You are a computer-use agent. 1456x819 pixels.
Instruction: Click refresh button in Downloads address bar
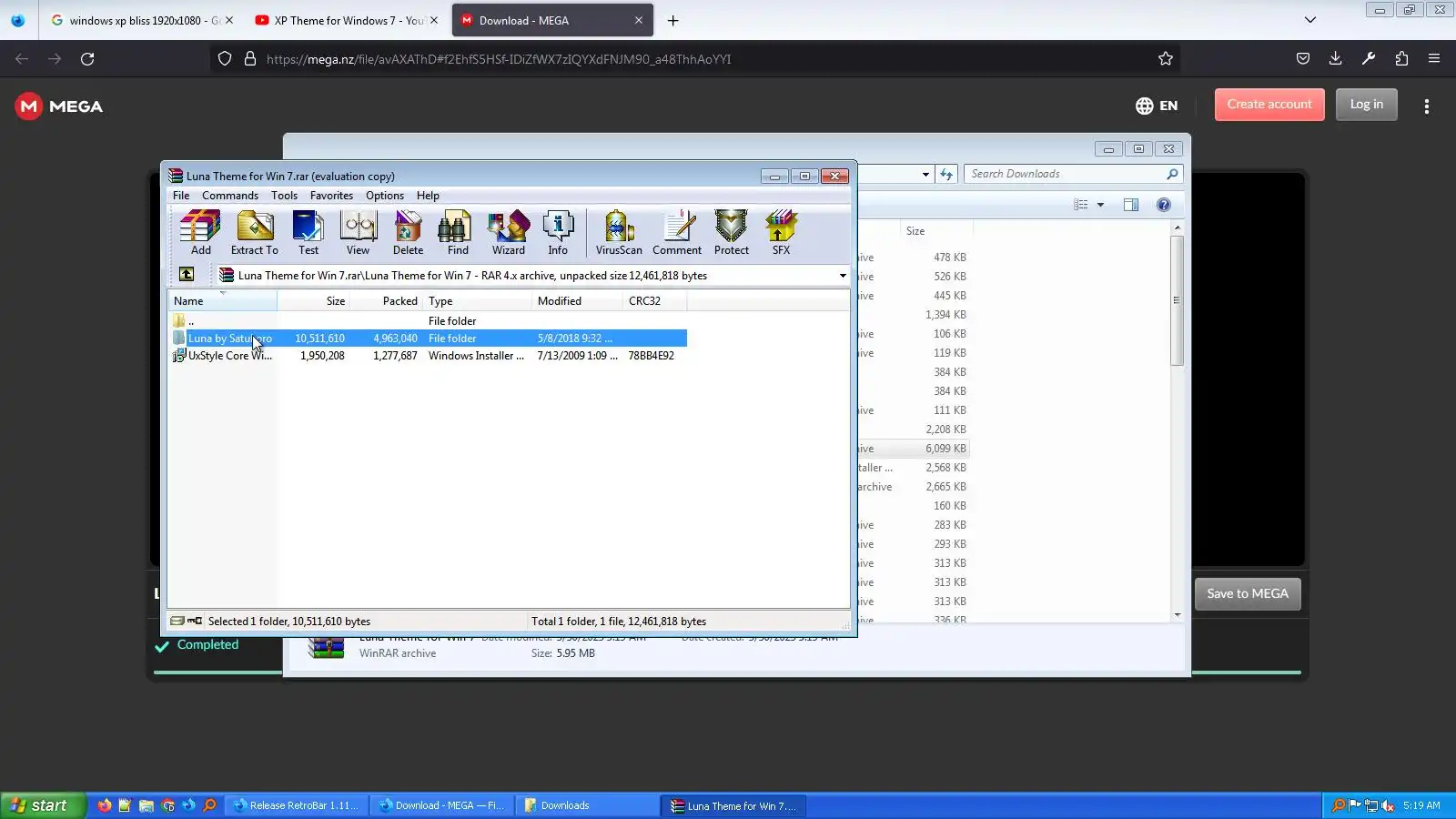click(x=946, y=174)
